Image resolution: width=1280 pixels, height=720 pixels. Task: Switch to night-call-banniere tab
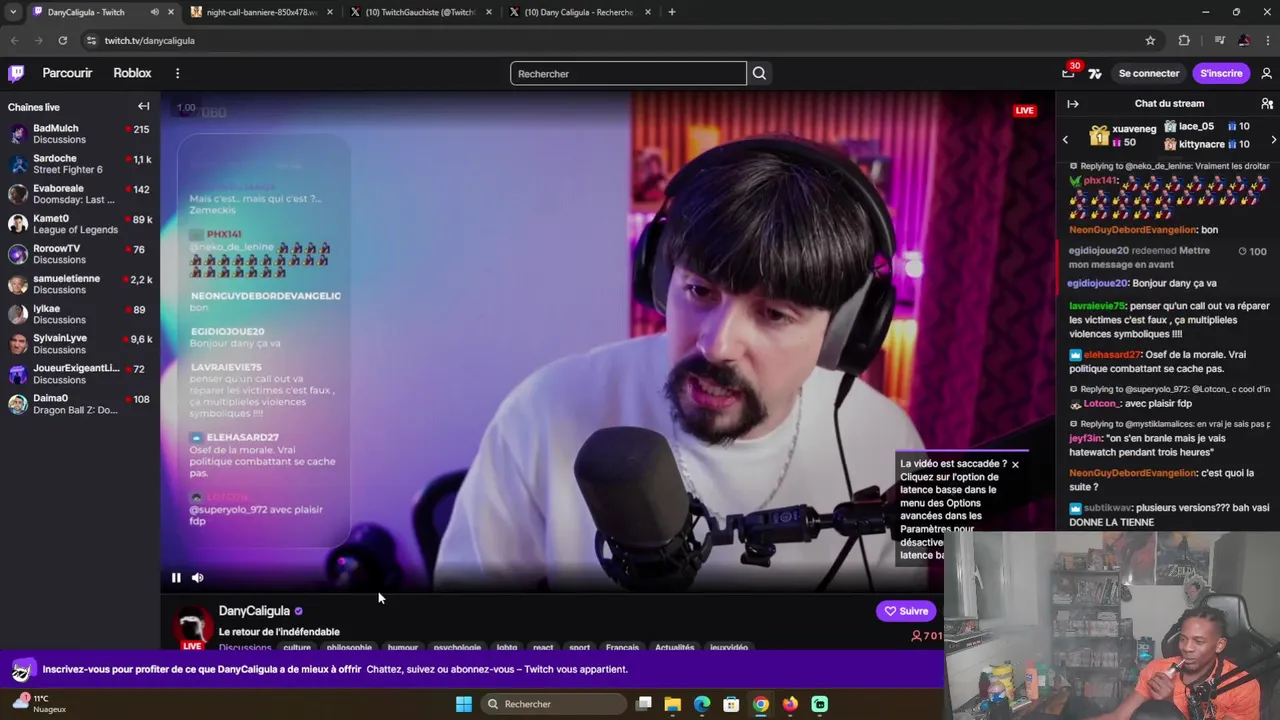261,12
